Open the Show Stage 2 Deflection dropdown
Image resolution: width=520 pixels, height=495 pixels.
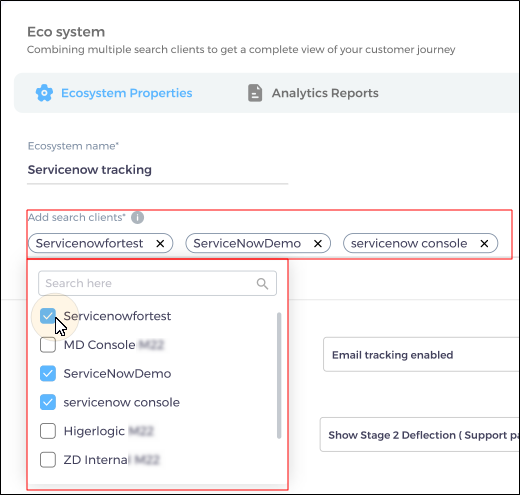click(420, 434)
